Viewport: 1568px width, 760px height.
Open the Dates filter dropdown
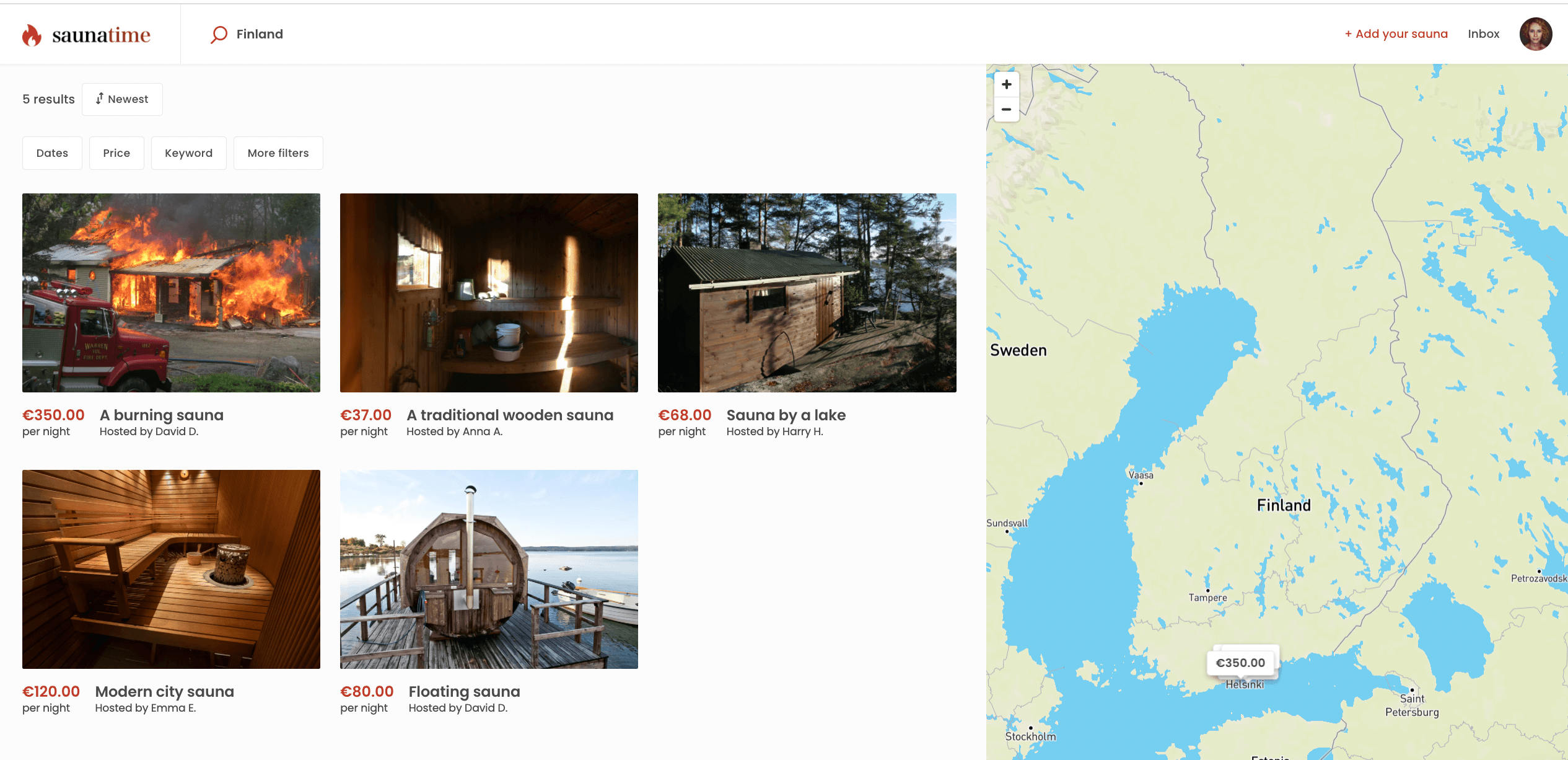[x=52, y=153]
